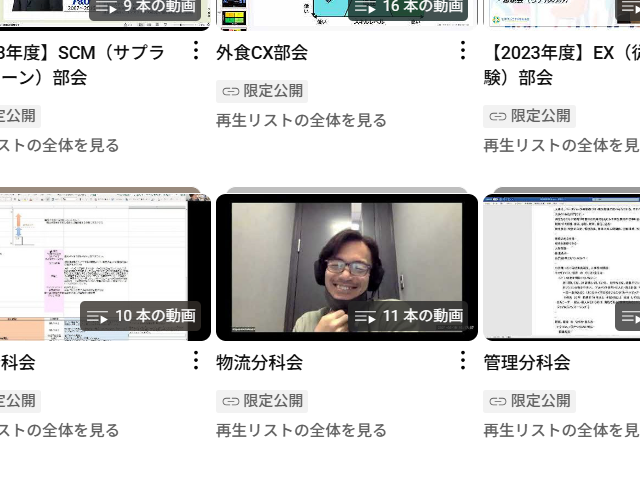Open the more options menu for 外食CX部会
Image resolution: width=640 pixels, height=487 pixels.
[462, 50]
